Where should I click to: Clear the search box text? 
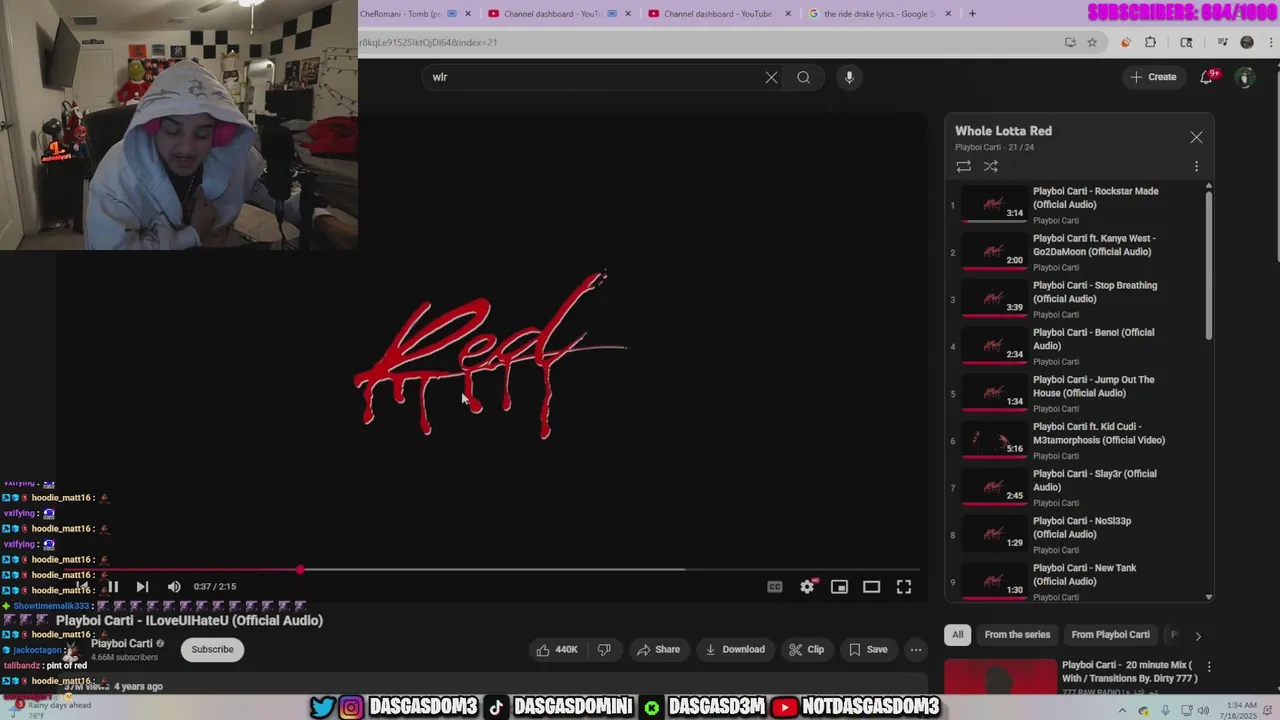tap(771, 77)
